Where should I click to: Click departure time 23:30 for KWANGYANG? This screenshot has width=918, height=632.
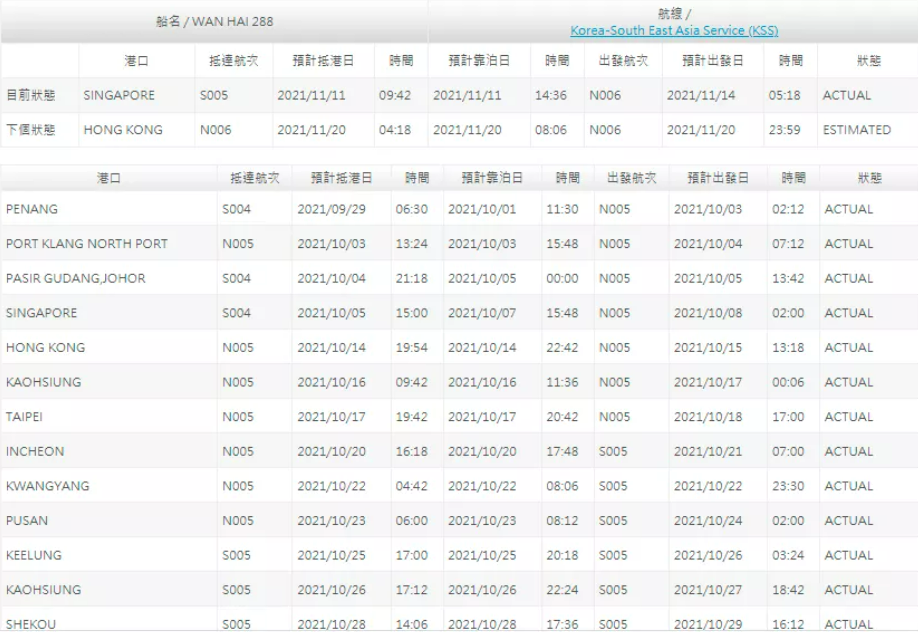pyautogui.click(x=788, y=486)
